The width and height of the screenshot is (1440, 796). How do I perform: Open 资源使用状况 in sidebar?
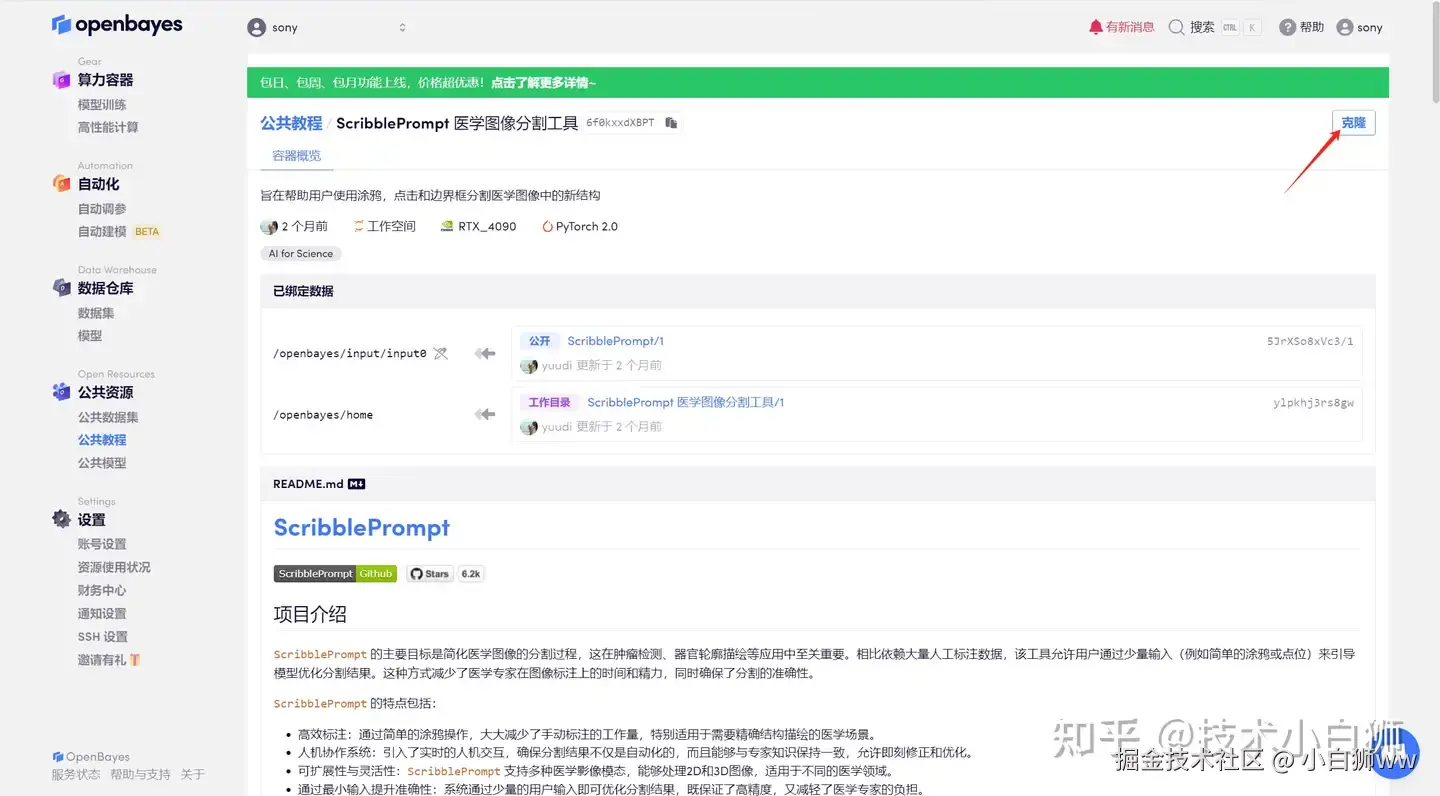coord(114,567)
